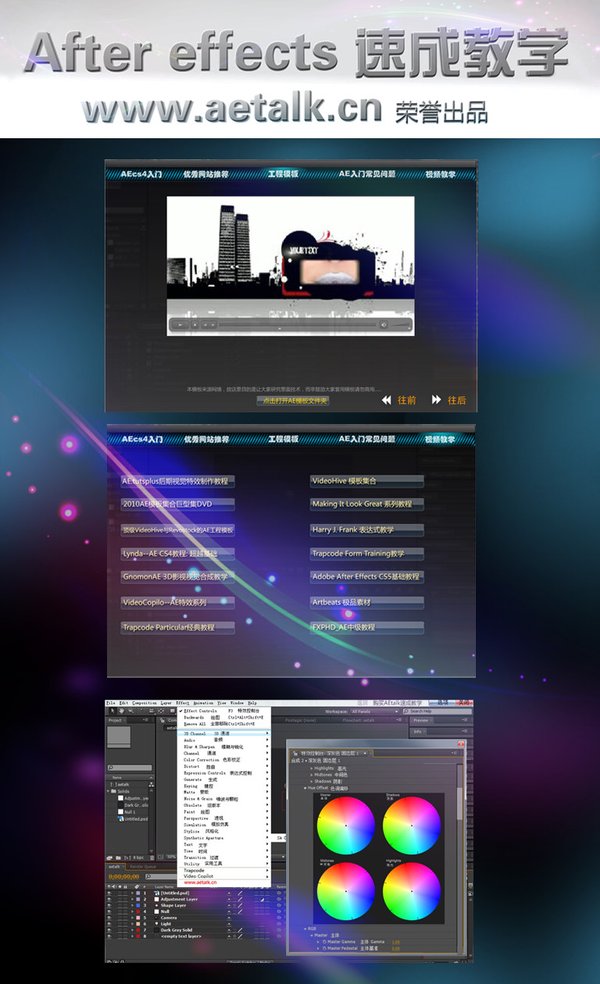
Task: Switch to the Project panel tab
Action: tap(117, 720)
